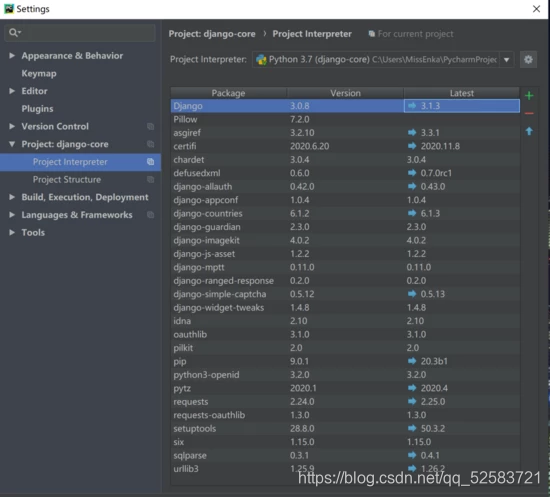Expand Appearance & Behavior section
The width and height of the screenshot is (550, 497).
point(12,55)
